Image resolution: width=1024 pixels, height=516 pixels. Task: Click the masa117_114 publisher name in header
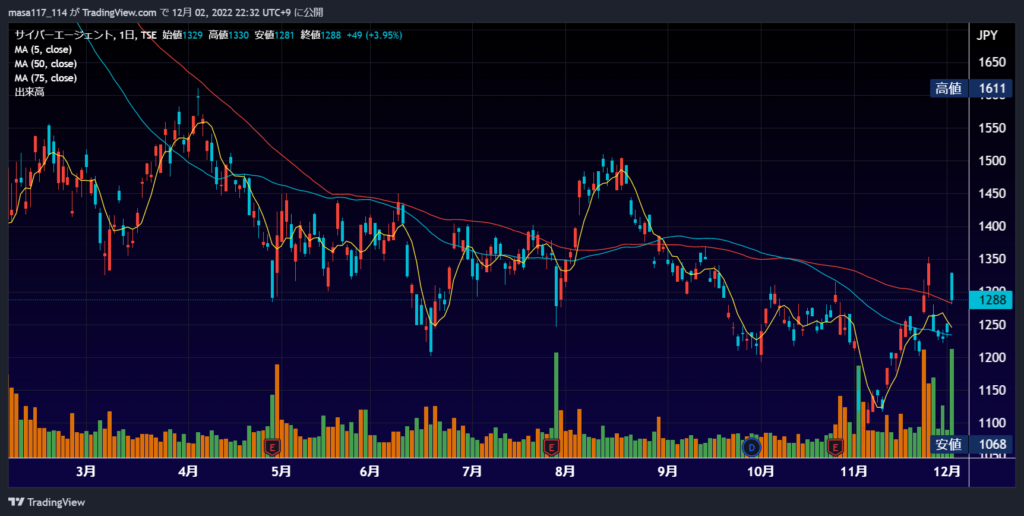tap(37, 12)
